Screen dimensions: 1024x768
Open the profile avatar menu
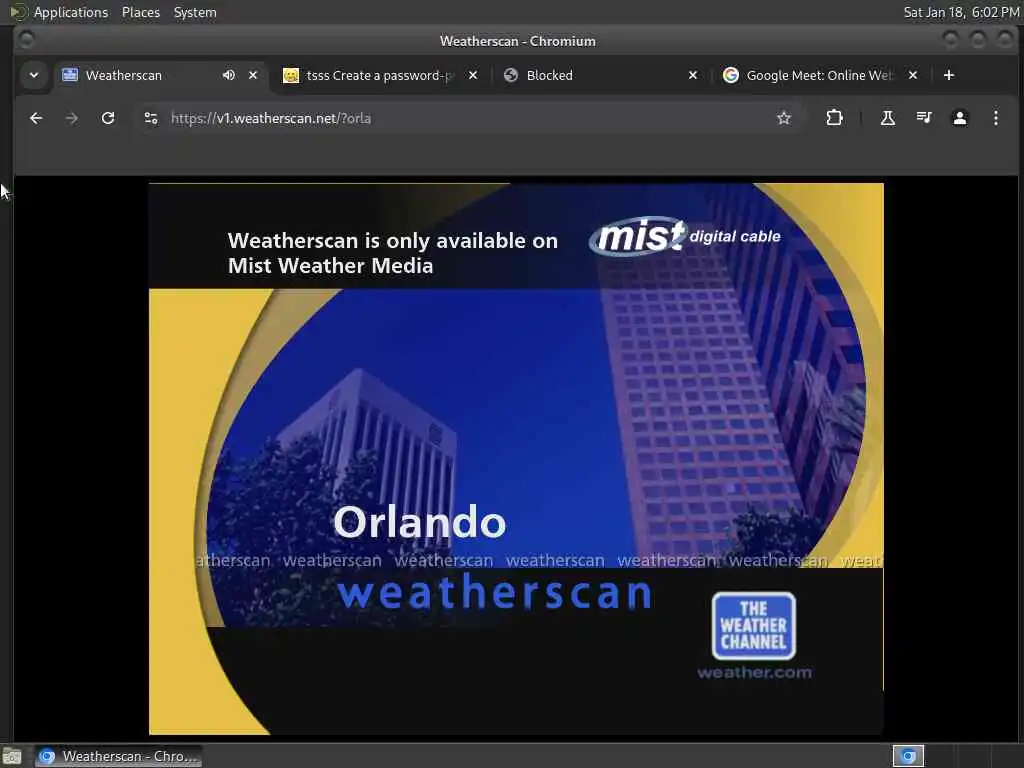959,118
